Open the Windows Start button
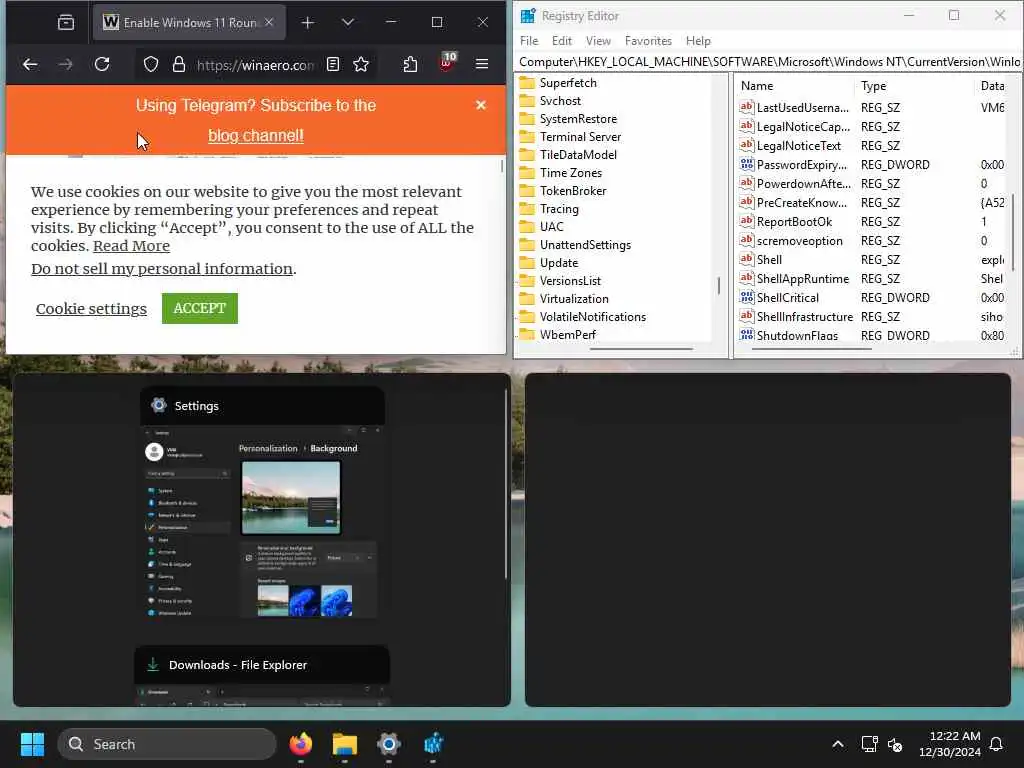This screenshot has height=768, width=1024. pos(32,744)
